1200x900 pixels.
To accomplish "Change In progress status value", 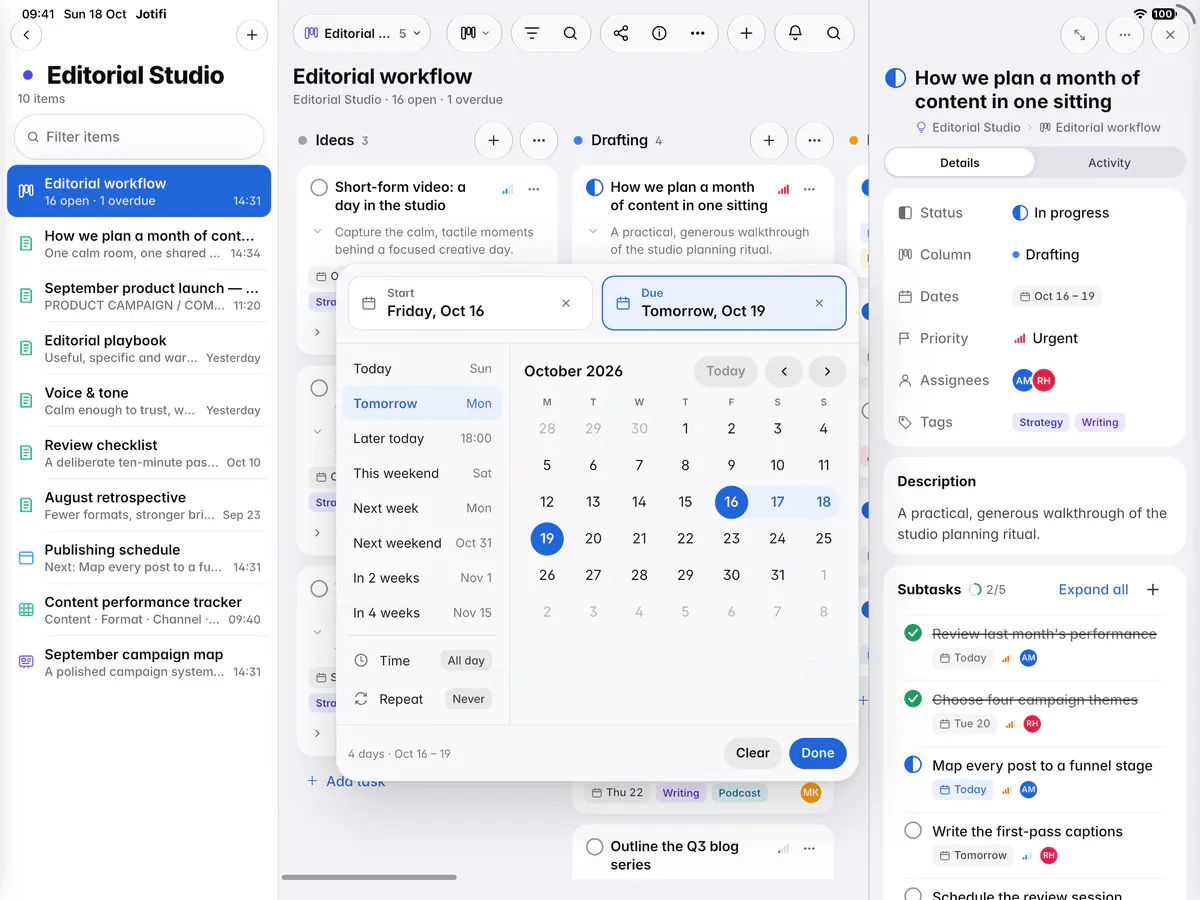I will [x=1061, y=213].
